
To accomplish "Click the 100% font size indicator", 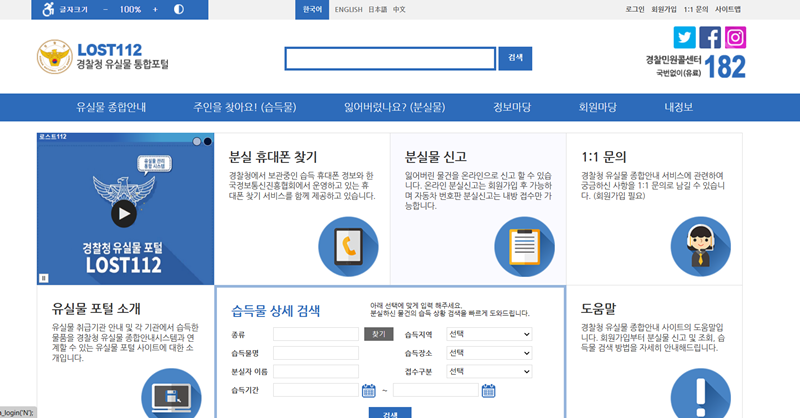I will click(x=130, y=10).
